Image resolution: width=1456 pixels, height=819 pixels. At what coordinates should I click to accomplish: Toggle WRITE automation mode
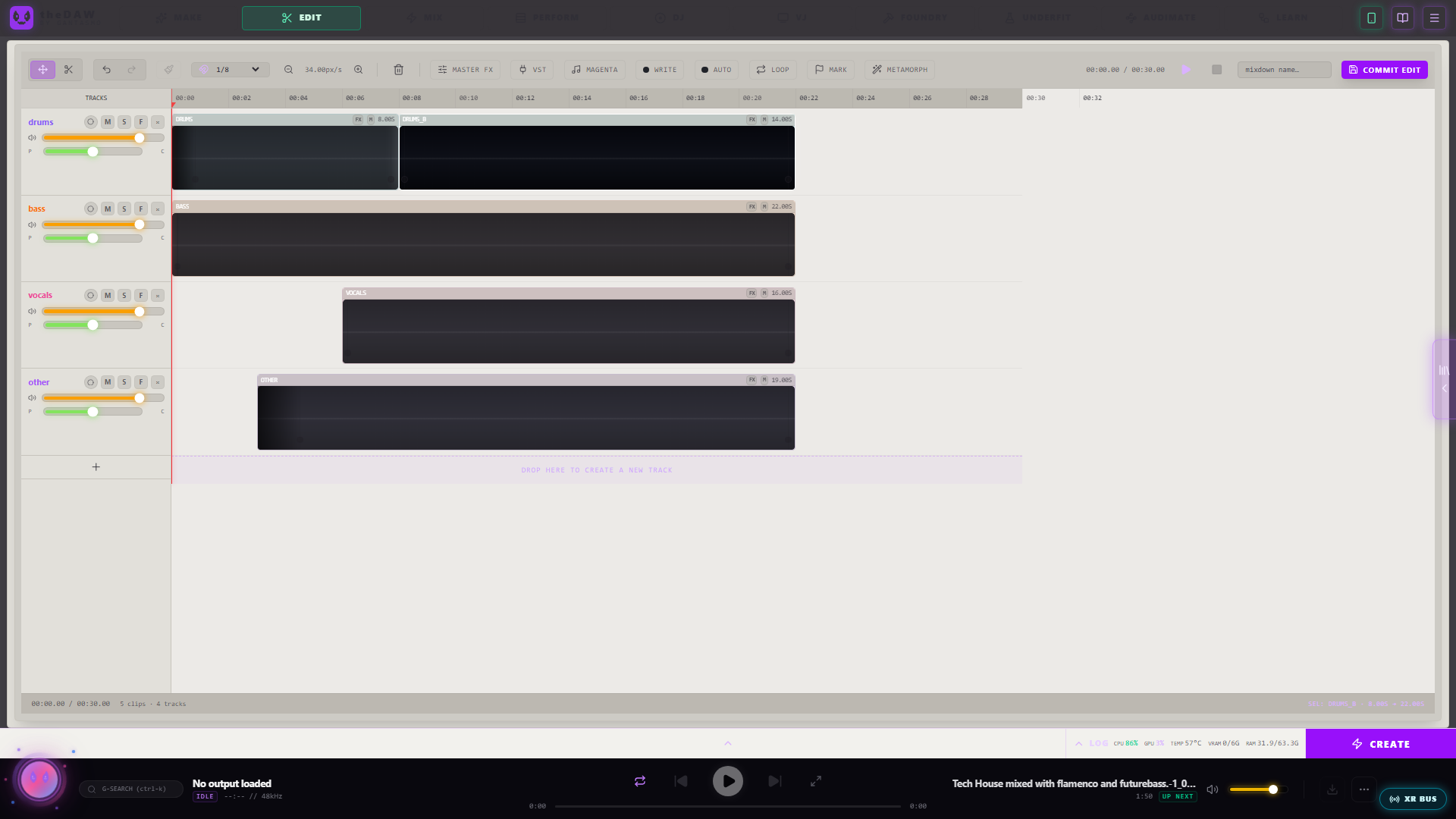(660, 70)
